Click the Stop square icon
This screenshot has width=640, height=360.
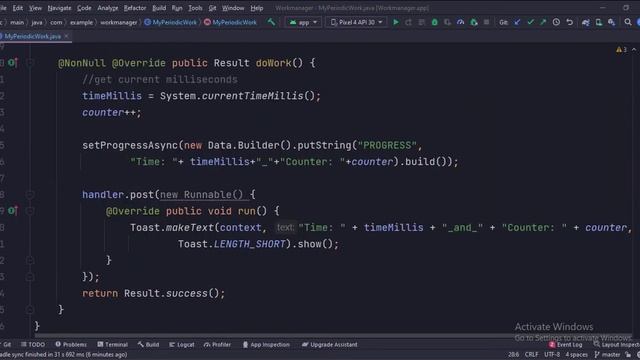tap(486, 22)
